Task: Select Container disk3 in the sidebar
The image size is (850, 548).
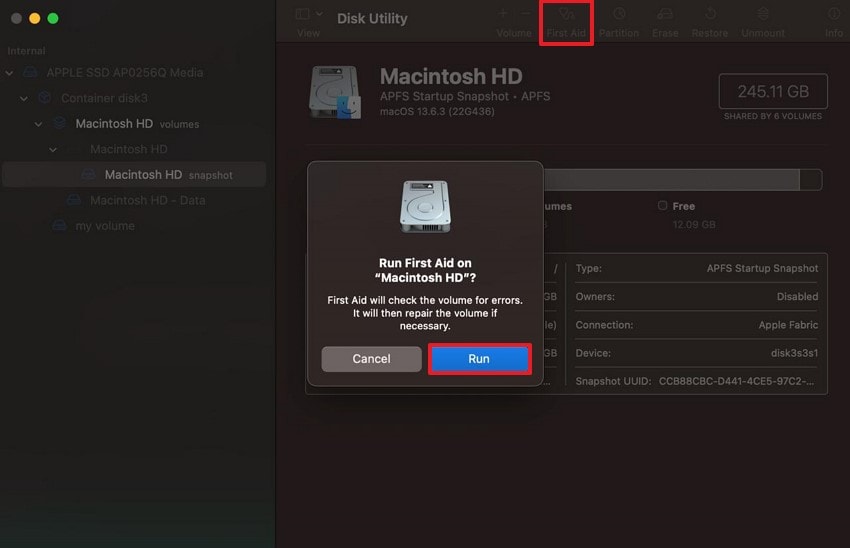Action: [x=104, y=98]
